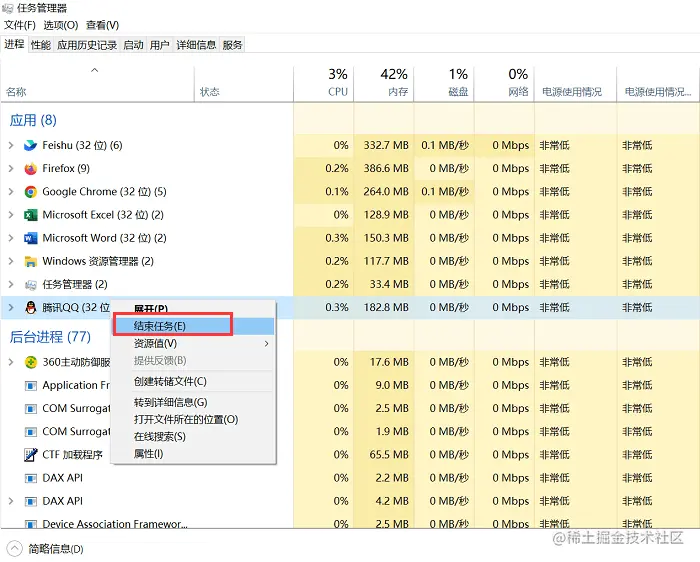
Task: Switch to the 用户 tab
Action: (160, 45)
